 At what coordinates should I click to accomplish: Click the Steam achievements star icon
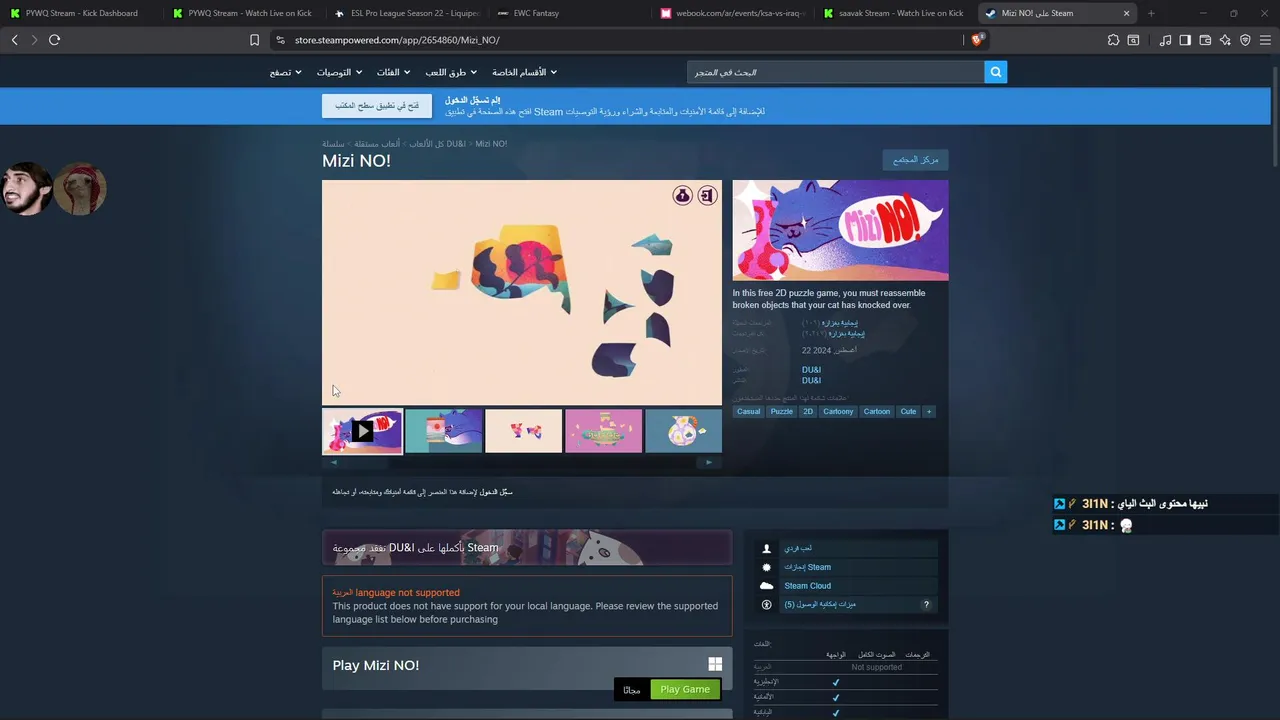pyautogui.click(x=767, y=567)
